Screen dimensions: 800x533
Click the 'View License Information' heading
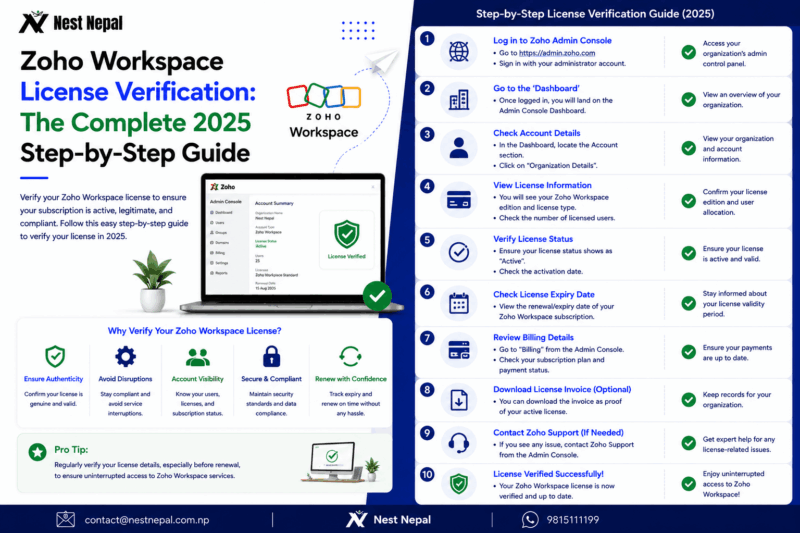[x=542, y=185]
